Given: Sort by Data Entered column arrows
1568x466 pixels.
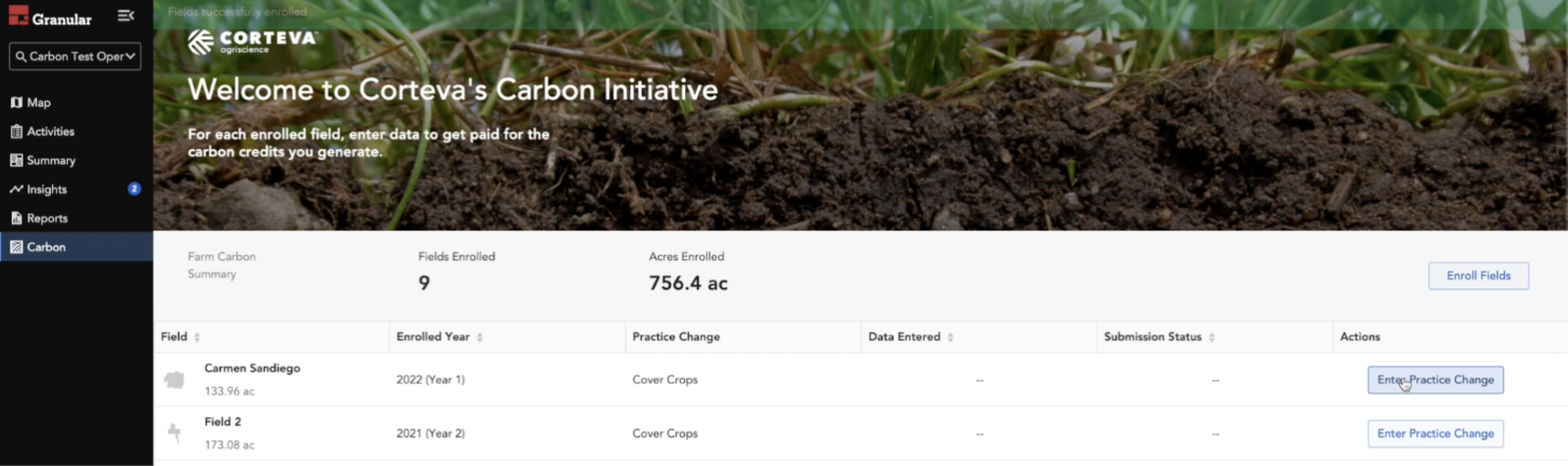Looking at the screenshot, I should tap(951, 337).
